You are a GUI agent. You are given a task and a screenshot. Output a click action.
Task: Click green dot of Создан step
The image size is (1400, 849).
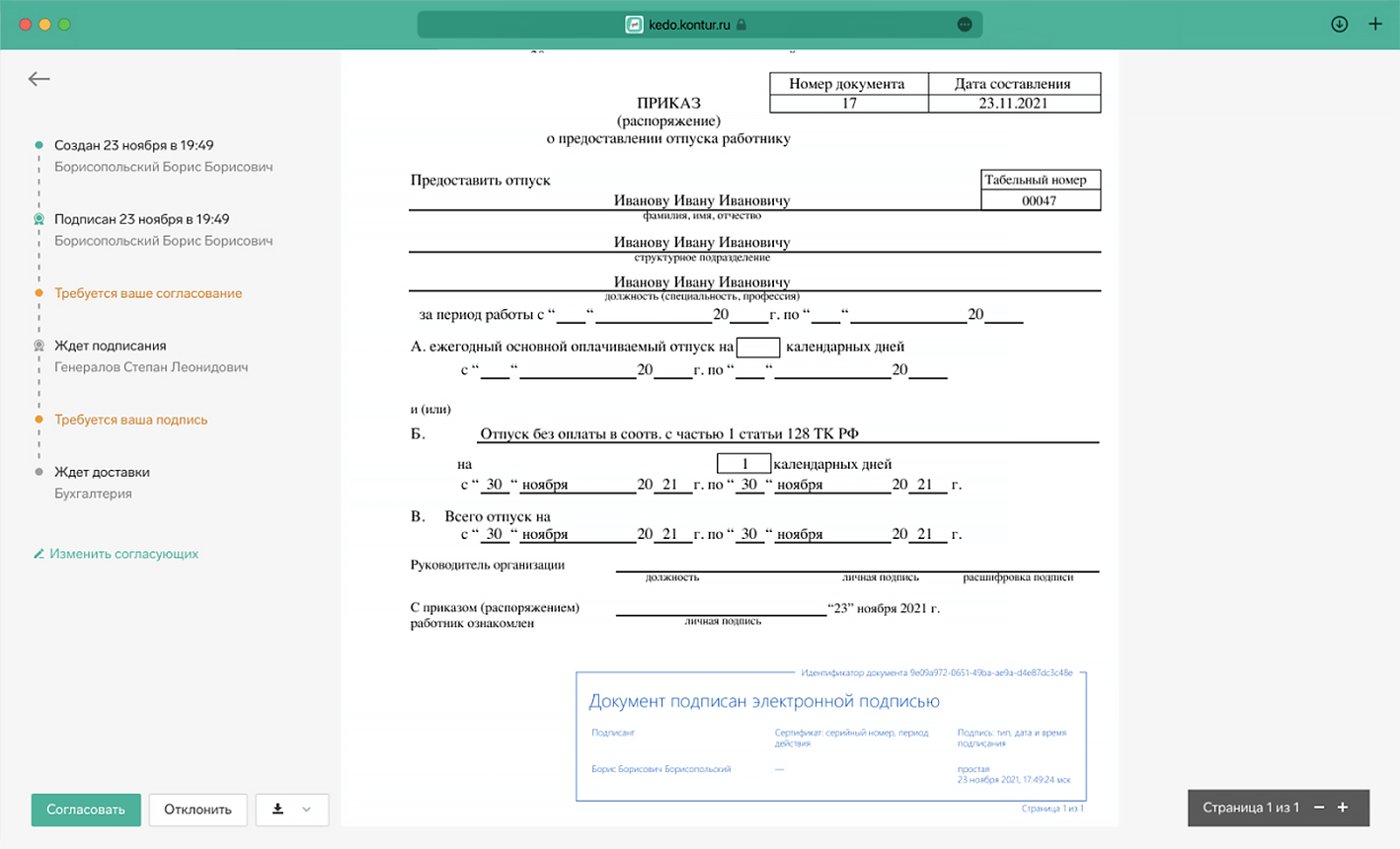tap(39, 145)
